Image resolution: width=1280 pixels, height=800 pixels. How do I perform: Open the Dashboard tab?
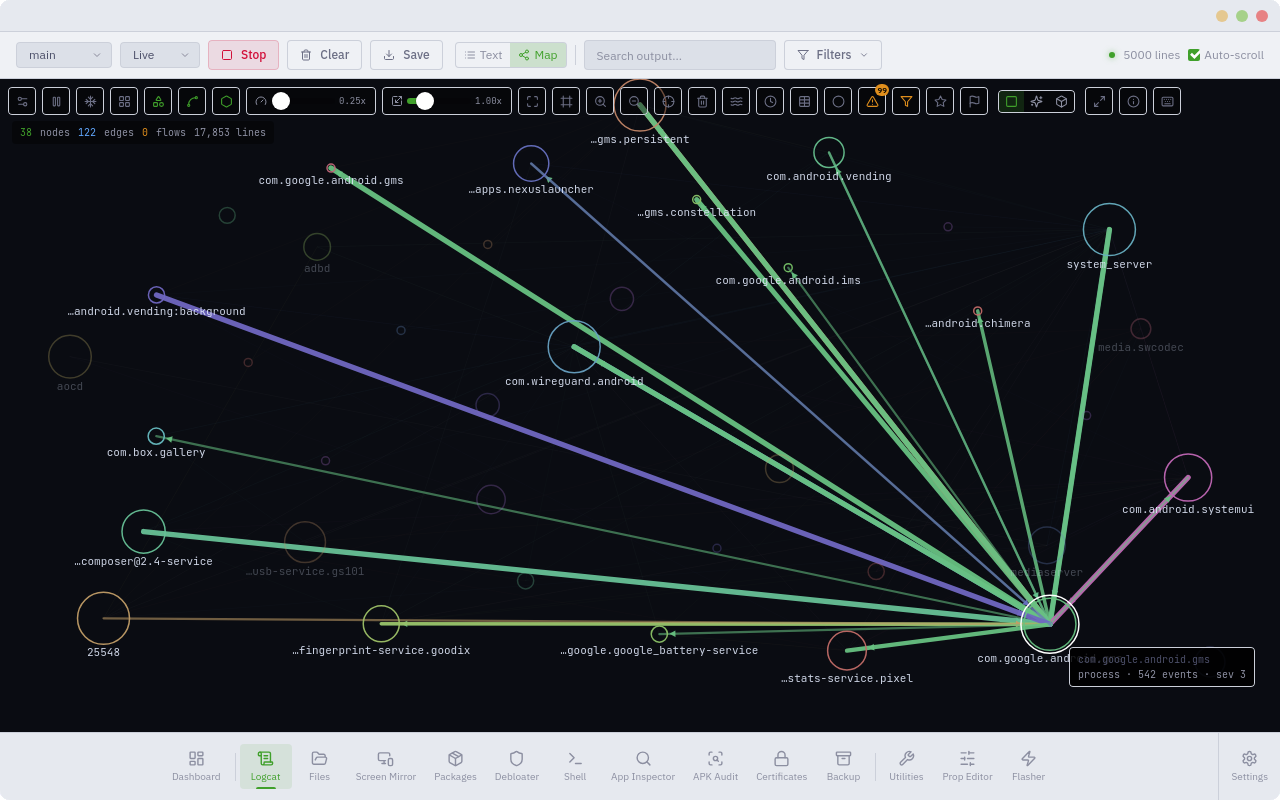tap(196, 766)
